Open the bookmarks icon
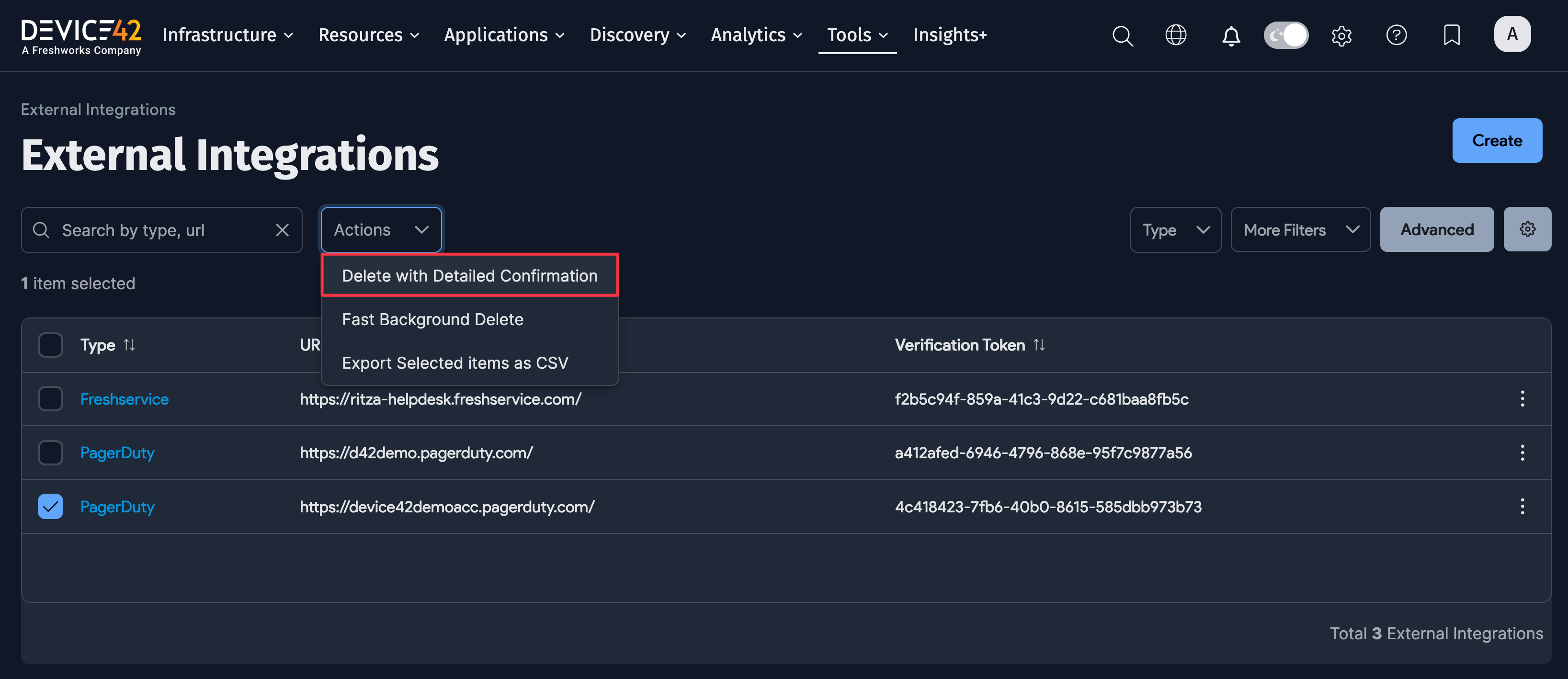The image size is (1568, 679). (1451, 35)
